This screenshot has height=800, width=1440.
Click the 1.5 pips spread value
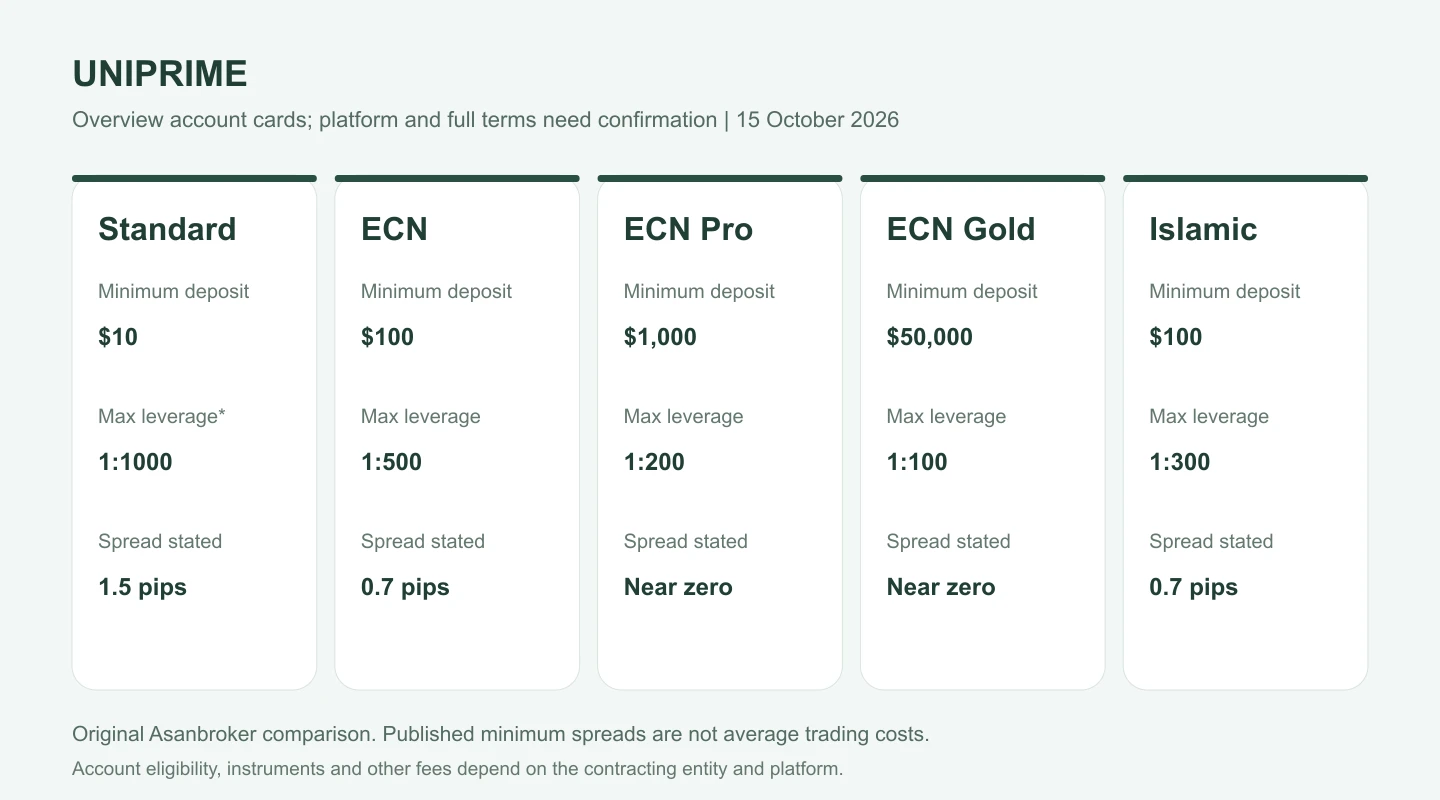pos(142,587)
